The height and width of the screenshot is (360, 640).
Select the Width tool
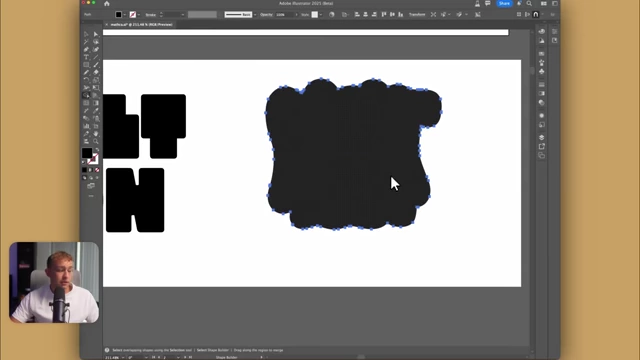[x=86, y=88]
